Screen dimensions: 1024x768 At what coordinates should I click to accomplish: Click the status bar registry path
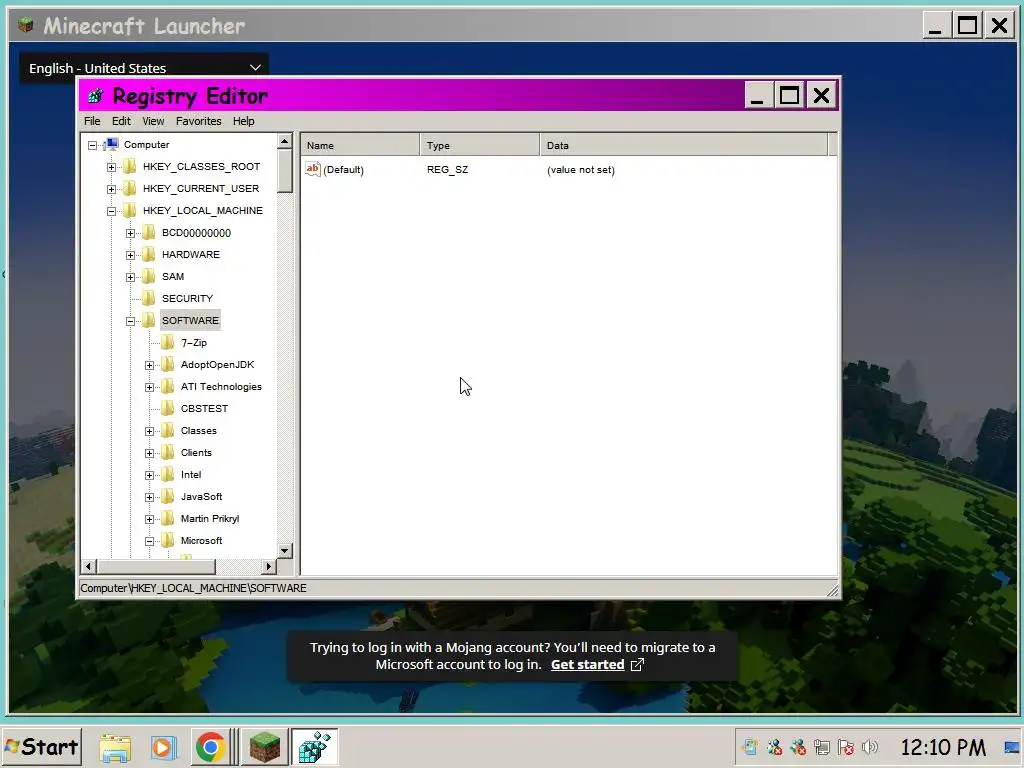[193, 588]
